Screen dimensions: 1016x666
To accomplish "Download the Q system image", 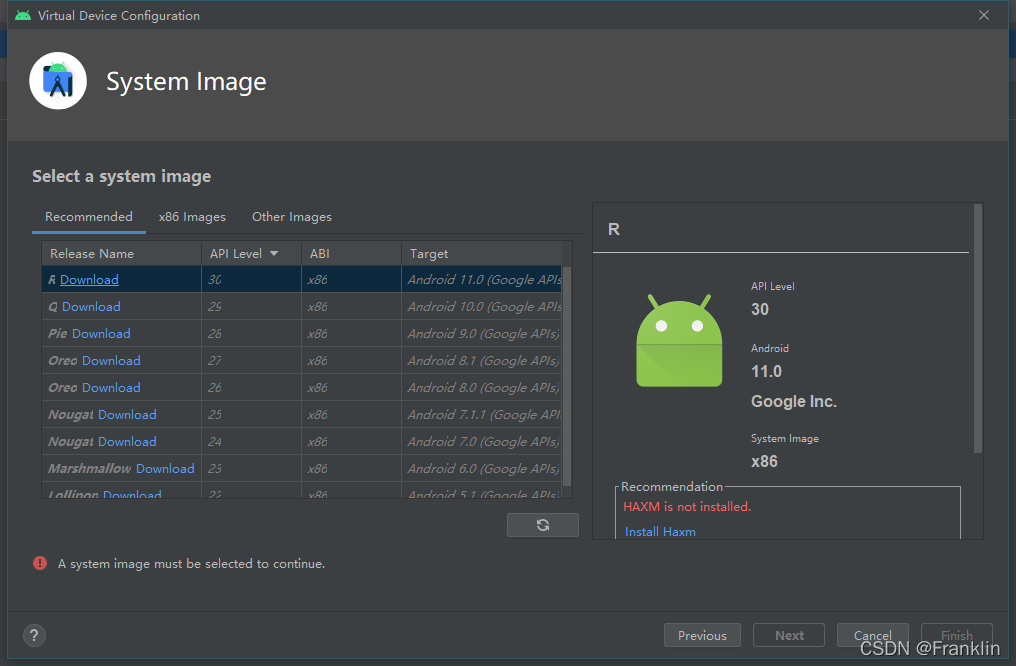I will [x=91, y=306].
